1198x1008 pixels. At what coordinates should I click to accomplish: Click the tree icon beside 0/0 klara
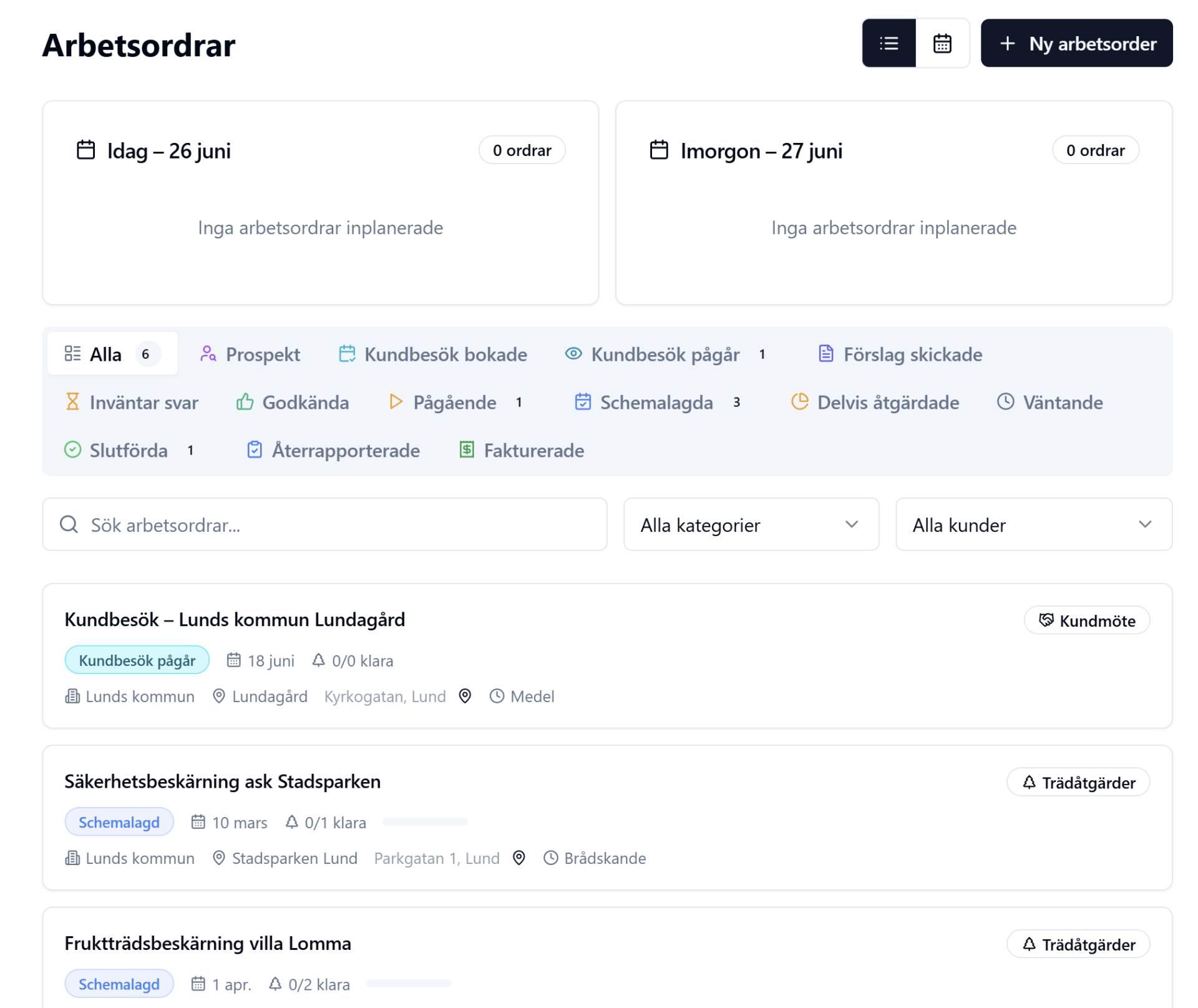(318, 660)
